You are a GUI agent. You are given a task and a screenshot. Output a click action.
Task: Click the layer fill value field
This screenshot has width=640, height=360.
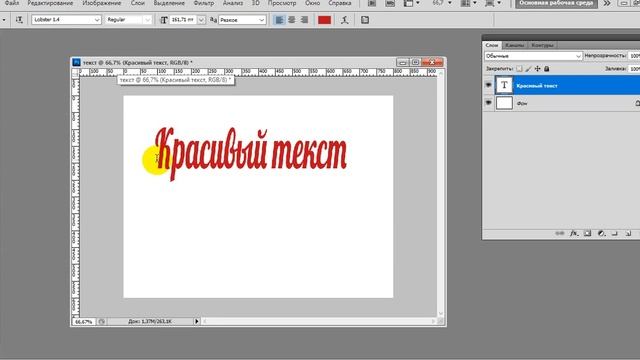[x=634, y=69]
